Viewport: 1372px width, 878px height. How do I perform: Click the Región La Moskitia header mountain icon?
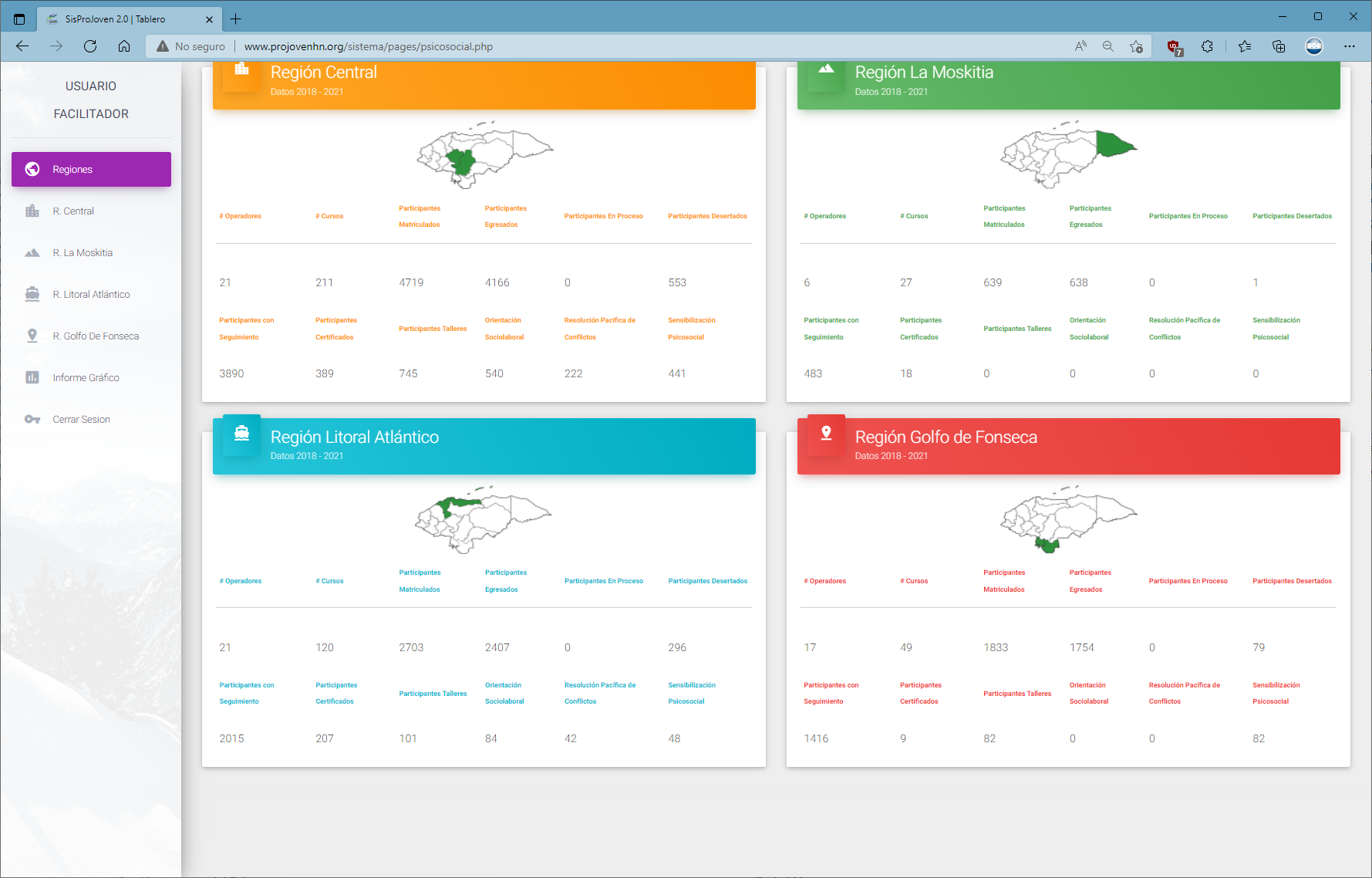coord(826,68)
